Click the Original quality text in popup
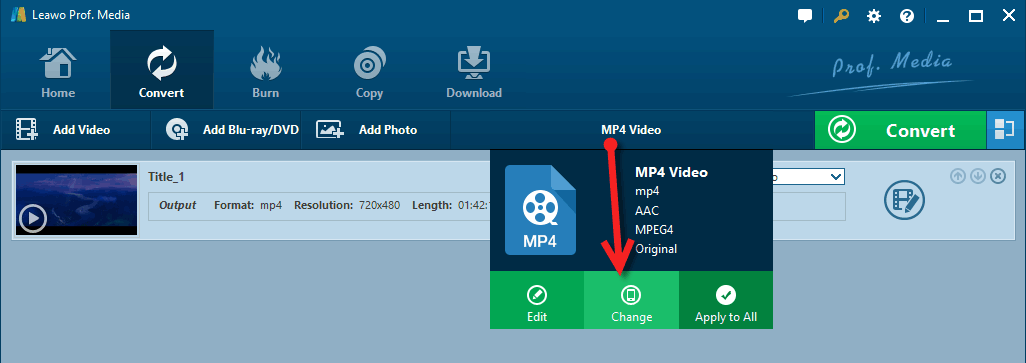 coord(656,249)
